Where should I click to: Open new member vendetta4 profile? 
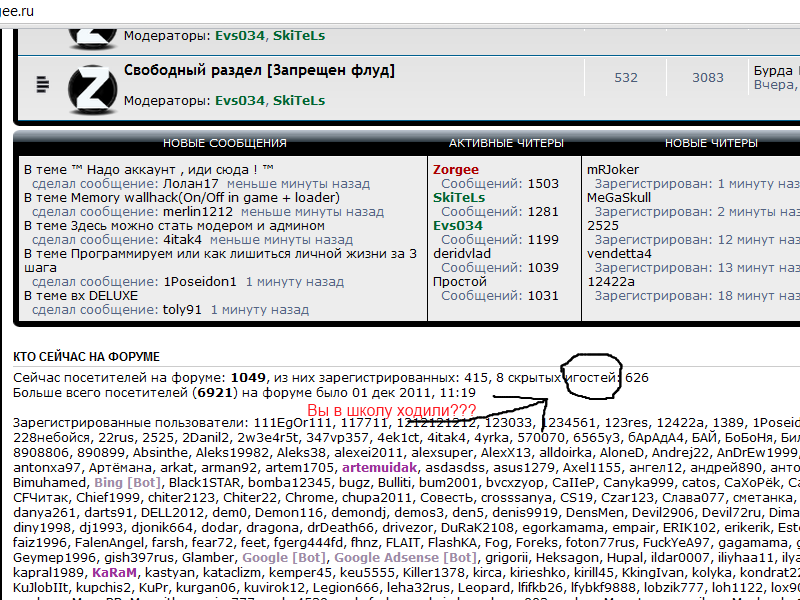619,254
